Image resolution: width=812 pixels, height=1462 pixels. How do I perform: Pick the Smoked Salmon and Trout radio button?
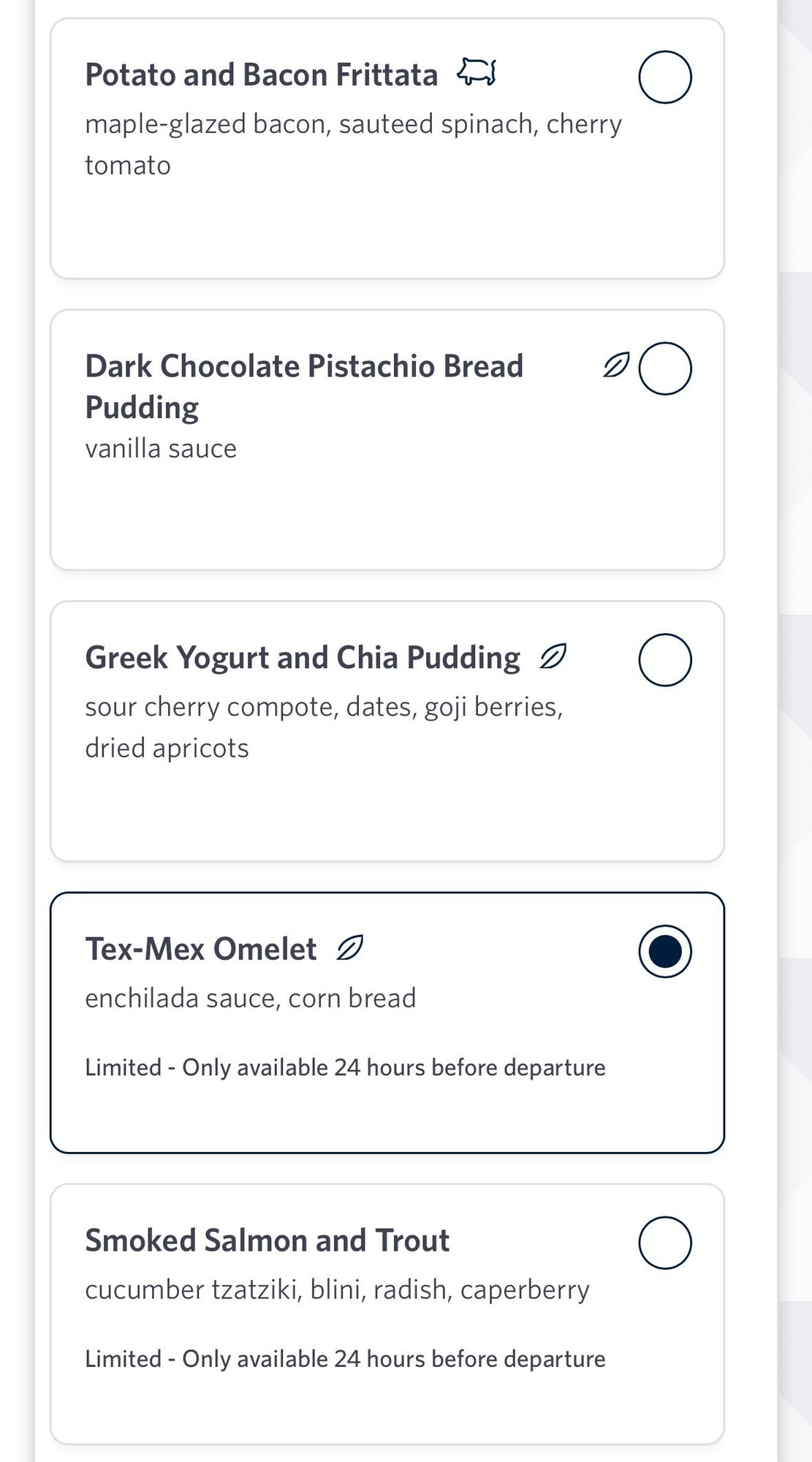click(x=664, y=1243)
